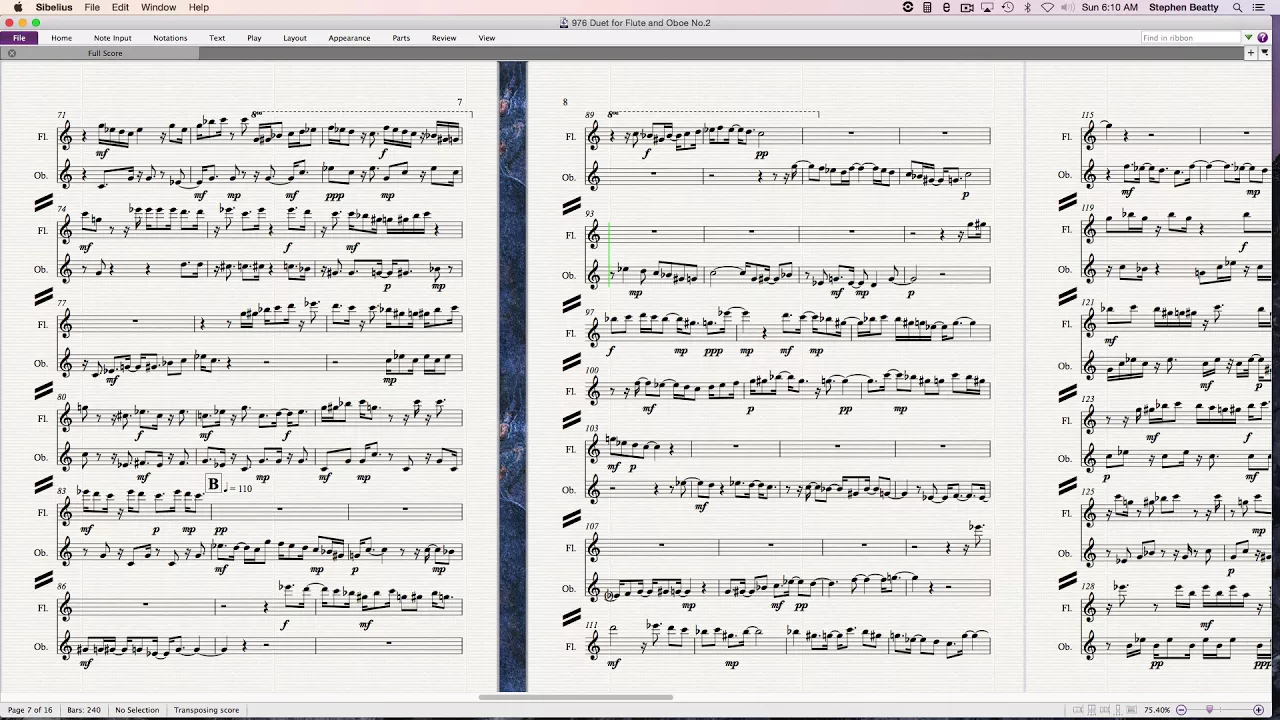This screenshot has width=1280, height=720.
Task: Open the View ribbon tab
Action: [x=487, y=38]
